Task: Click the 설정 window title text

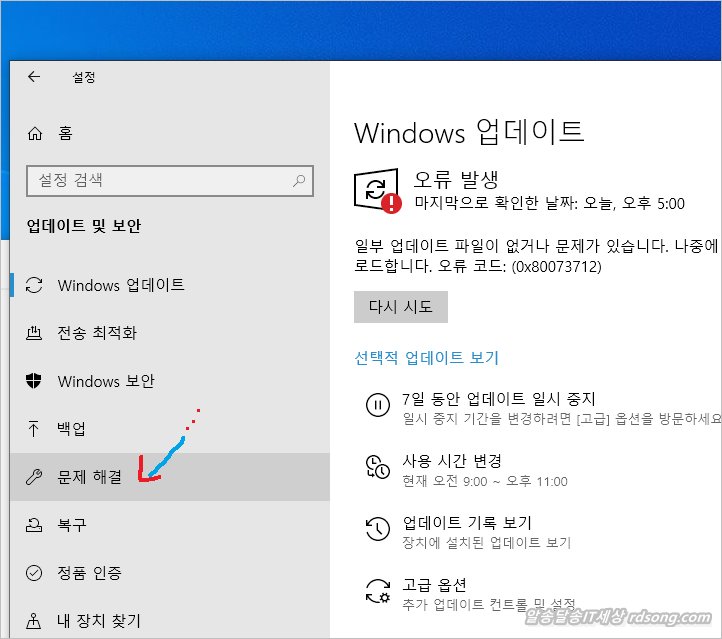Action: pyautogui.click(x=84, y=77)
